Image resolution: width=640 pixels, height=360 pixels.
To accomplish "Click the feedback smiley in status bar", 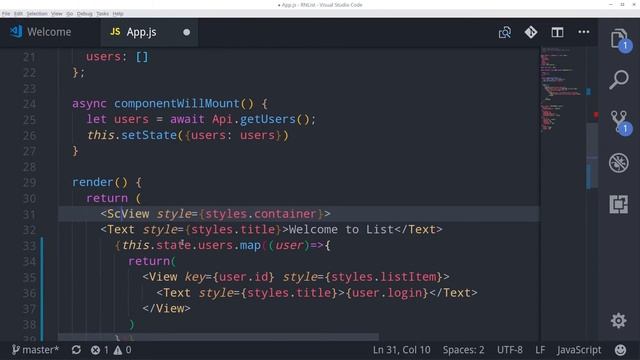I will 620,350.
